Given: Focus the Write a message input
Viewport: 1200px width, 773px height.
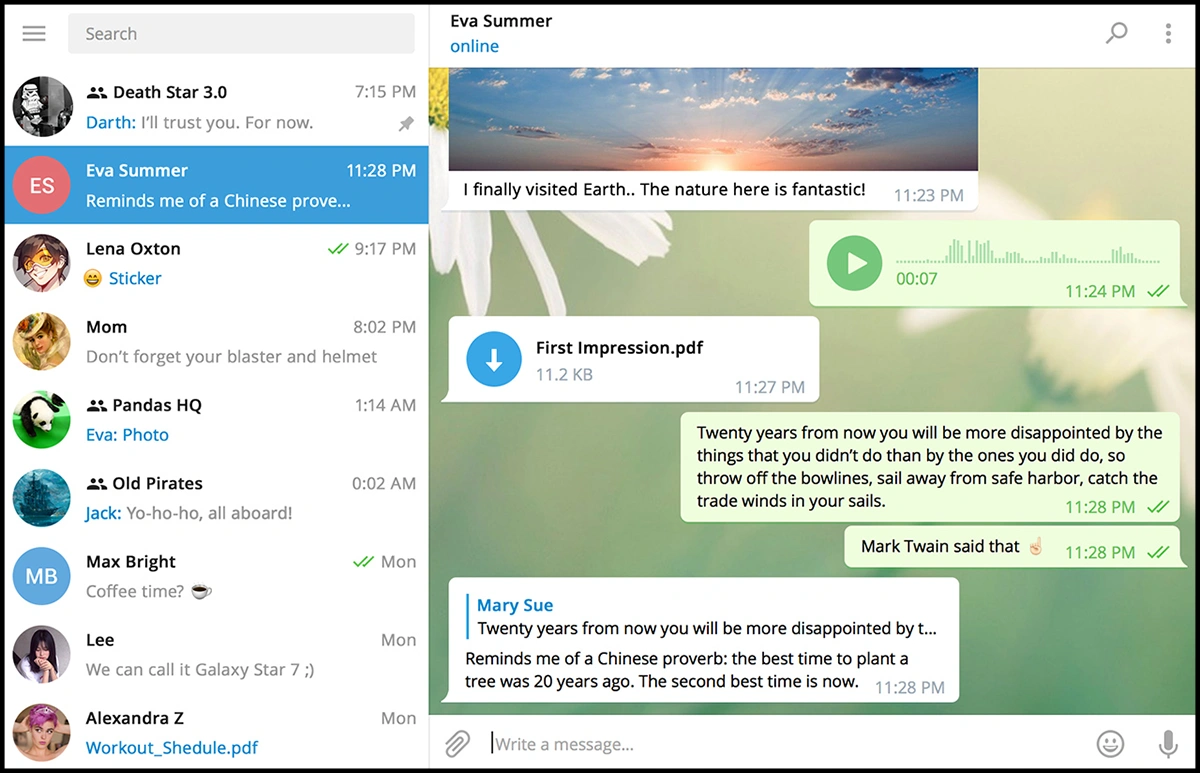Looking at the screenshot, I should point(780,744).
